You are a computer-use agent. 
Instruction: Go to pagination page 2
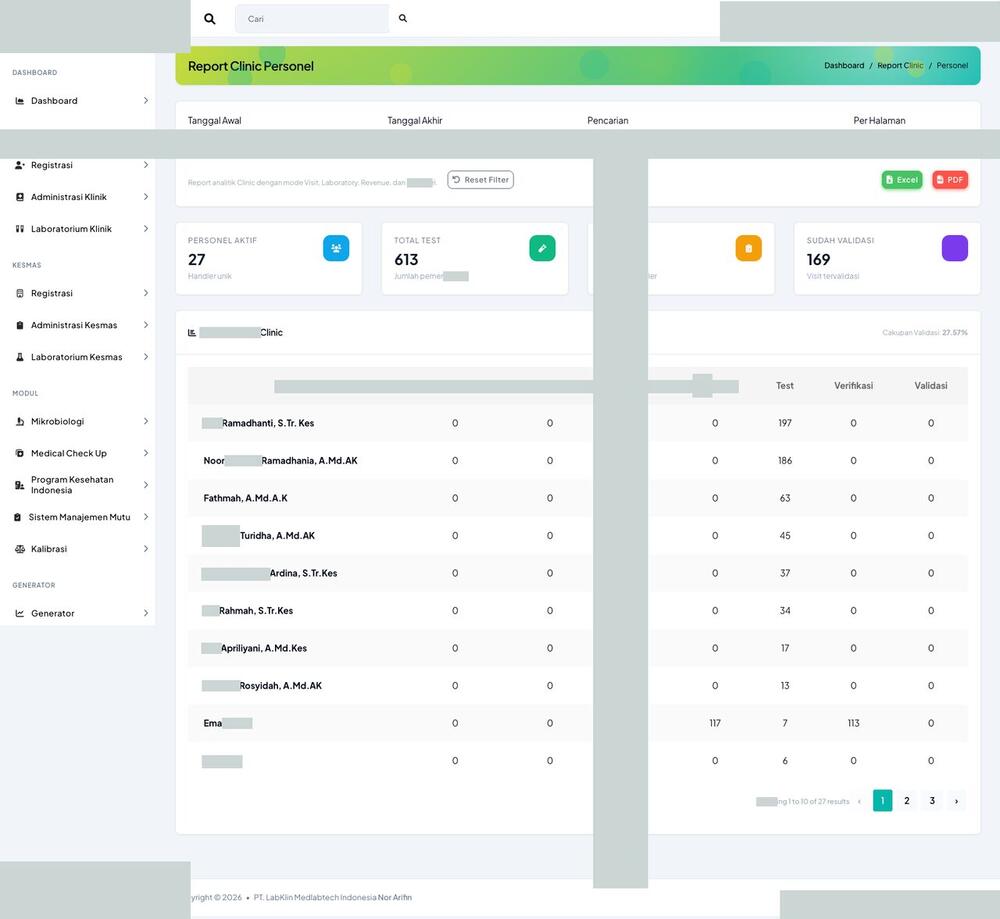coord(907,801)
